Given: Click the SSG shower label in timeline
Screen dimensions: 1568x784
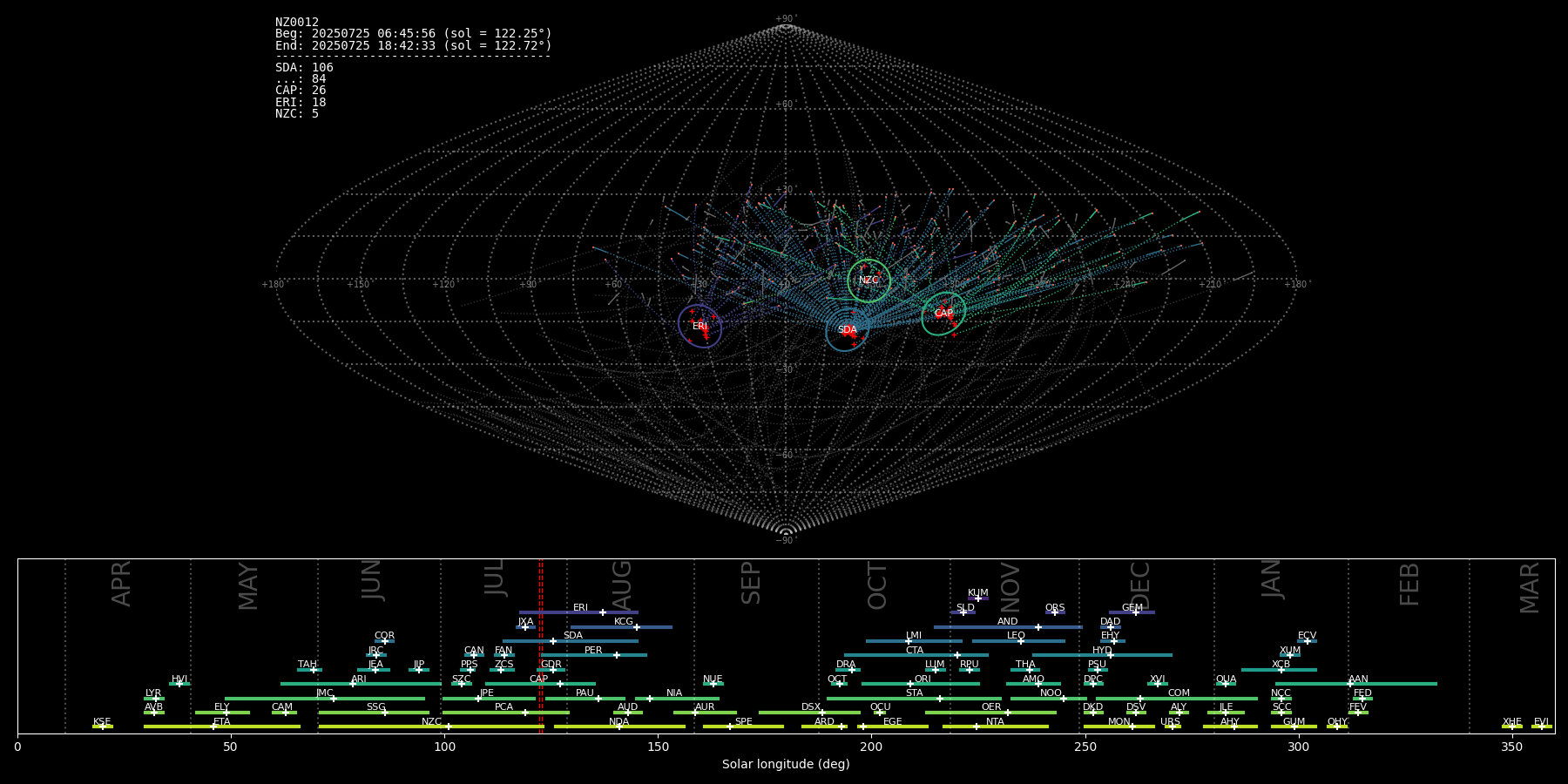Looking at the screenshot, I should (x=375, y=707).
